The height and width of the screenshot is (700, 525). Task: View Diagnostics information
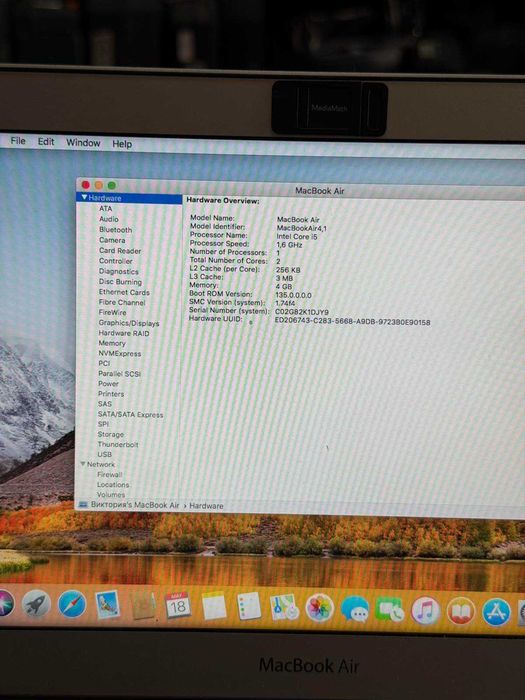tap(119, 271)
